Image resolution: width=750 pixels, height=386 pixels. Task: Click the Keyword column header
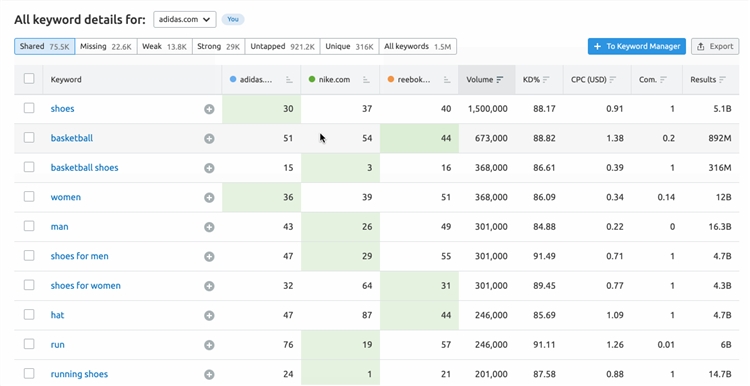tap(66, 80)
